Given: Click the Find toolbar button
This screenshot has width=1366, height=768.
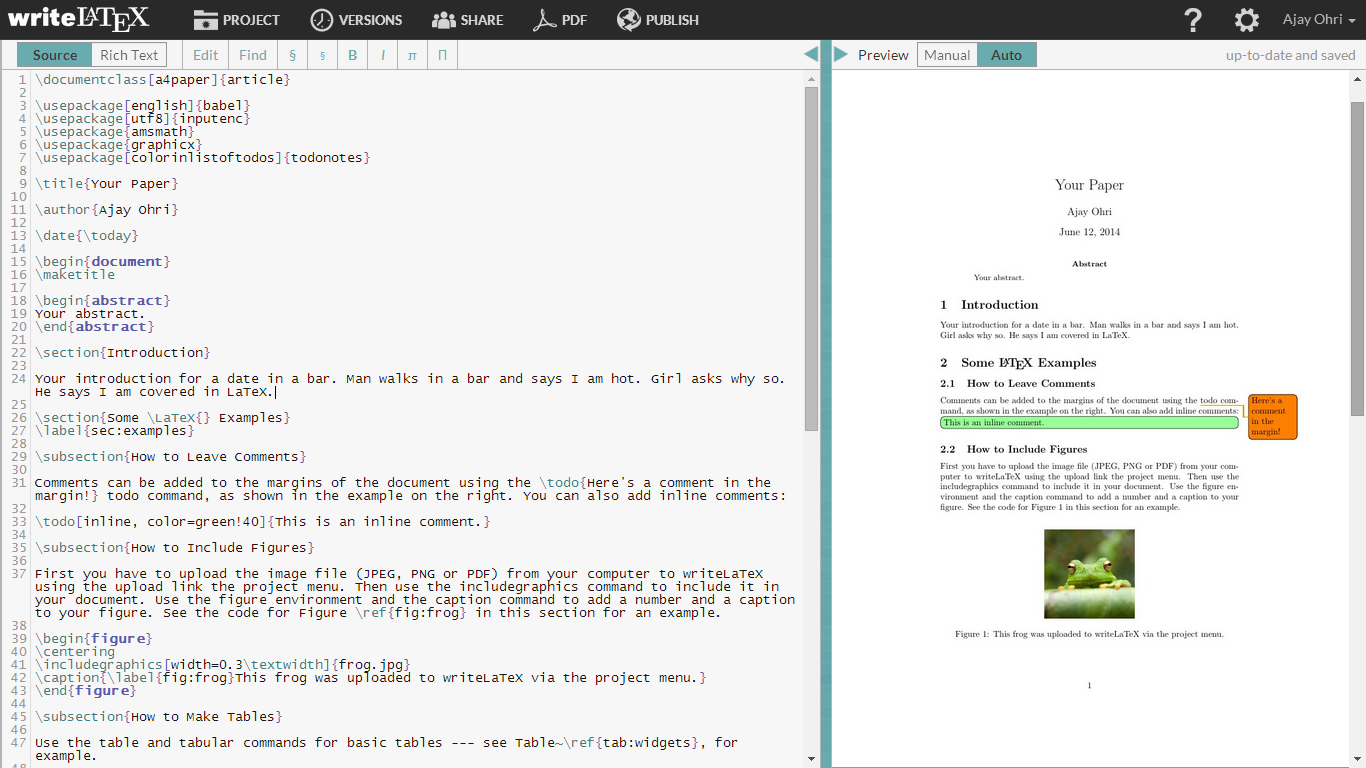Looking at the screenshot, I should pos(253,55).
